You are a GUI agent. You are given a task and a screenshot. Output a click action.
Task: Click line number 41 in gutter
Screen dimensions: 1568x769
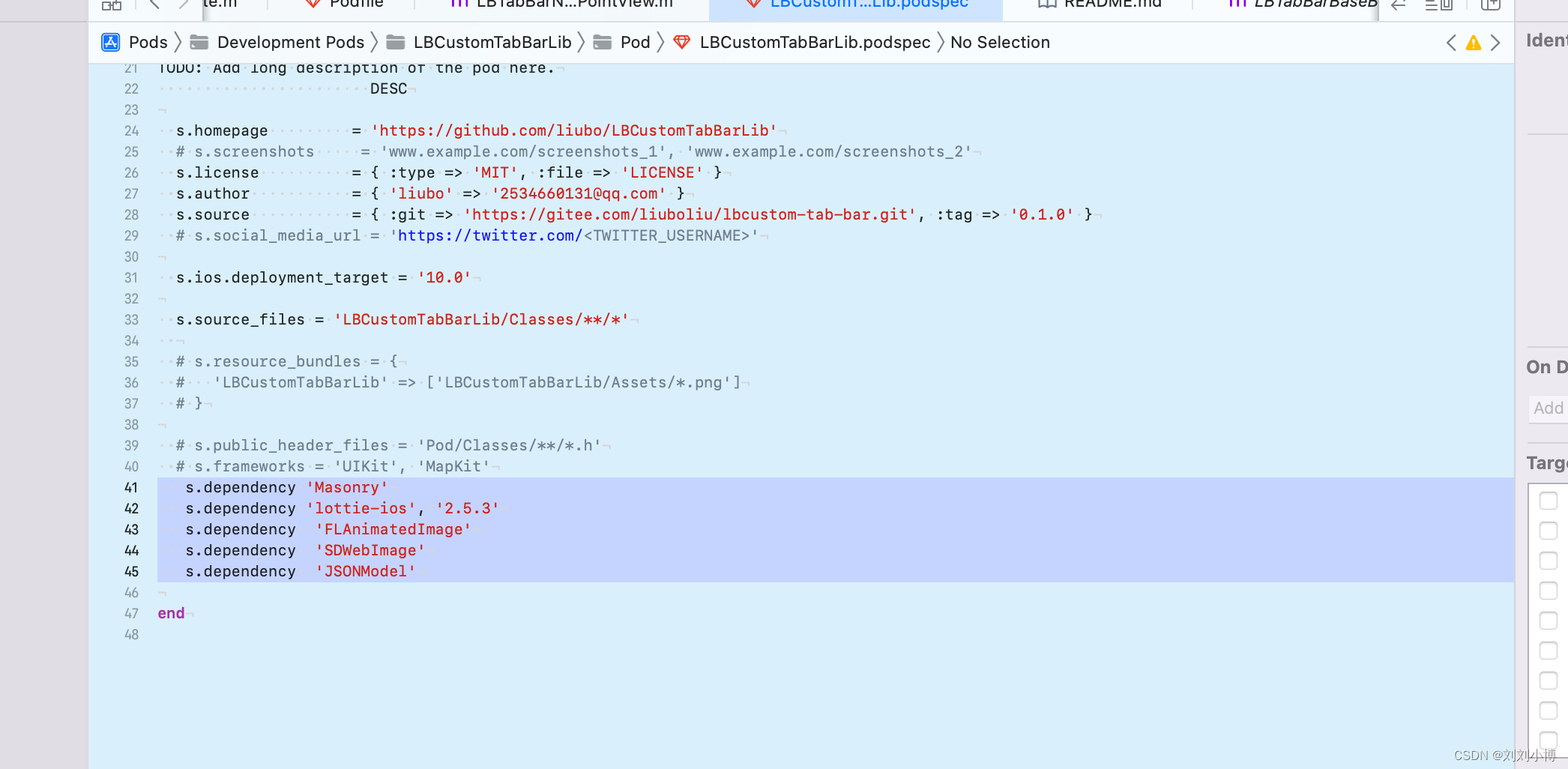tap(131, 487)
